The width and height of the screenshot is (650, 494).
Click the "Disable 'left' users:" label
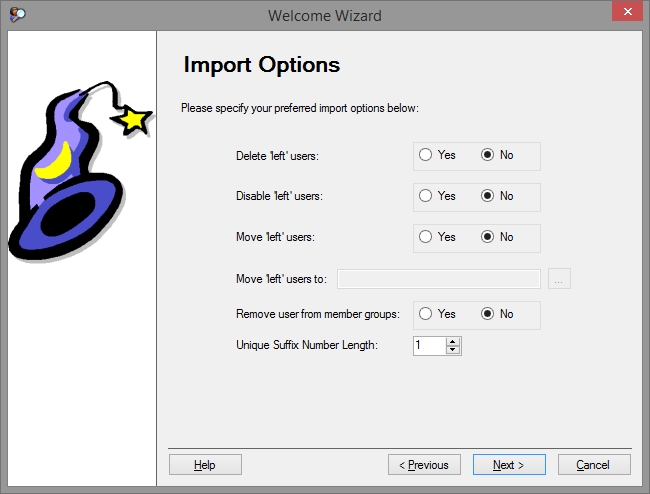pyautogui.click(x=279, y=196)
